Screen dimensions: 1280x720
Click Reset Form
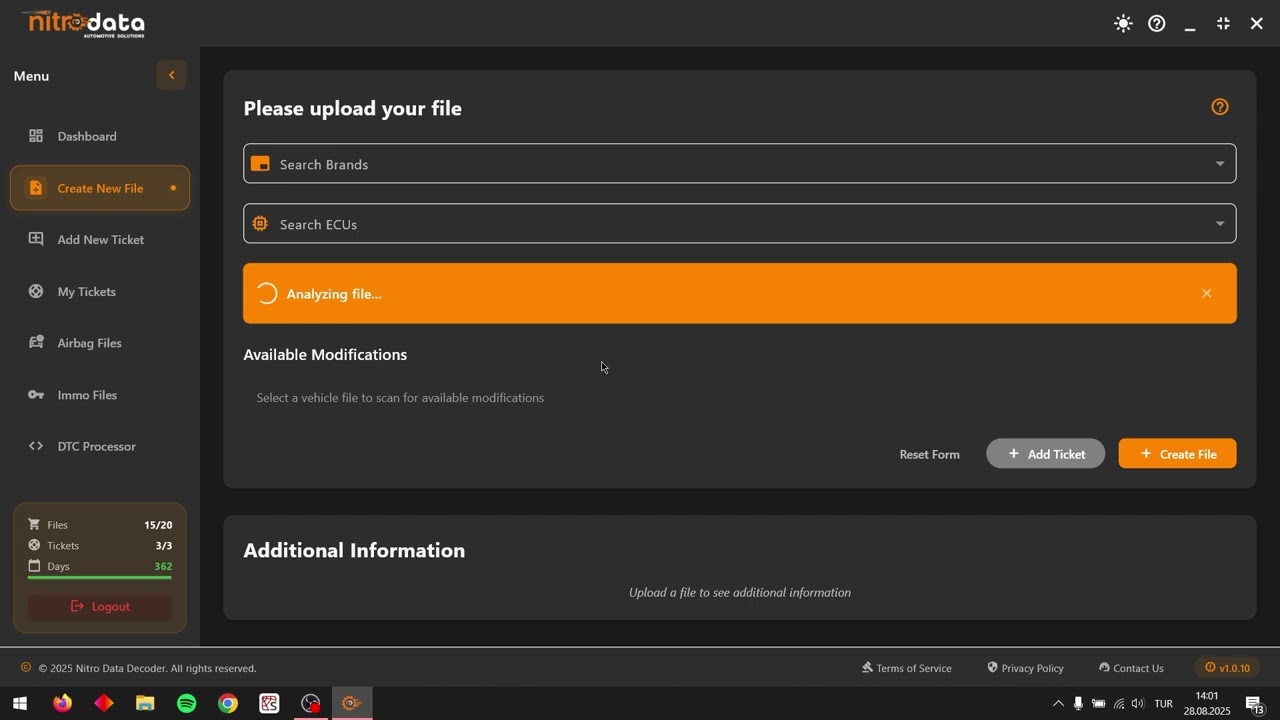pyautogui.click(x=929, y=454)
